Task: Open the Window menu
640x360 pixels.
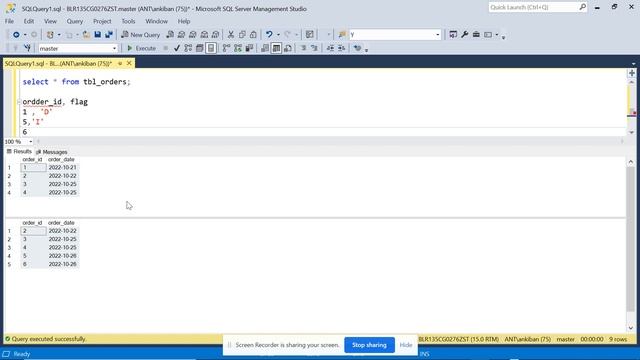Action: [156, 21]
